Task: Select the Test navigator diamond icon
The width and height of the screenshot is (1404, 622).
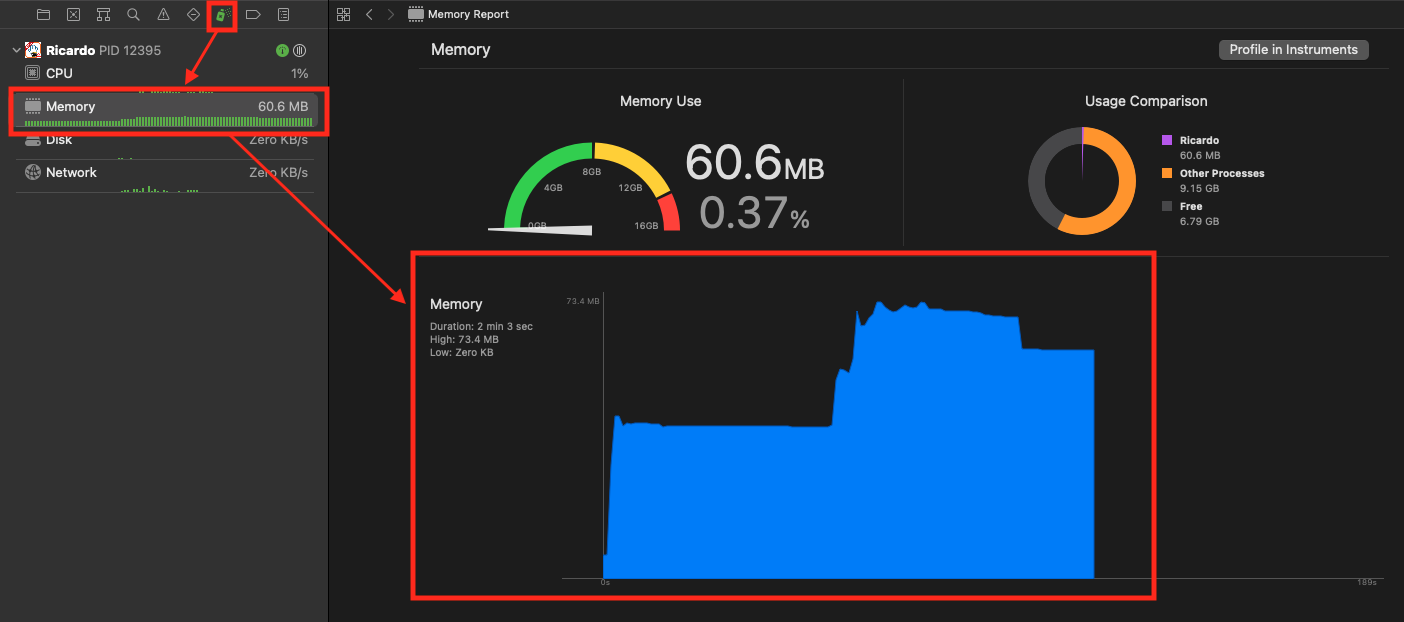Action: pyautogui.click(x=192, y=14)
